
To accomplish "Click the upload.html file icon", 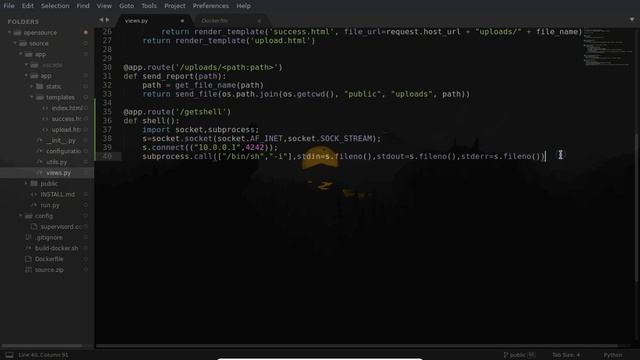I will (x=45, y=129).
